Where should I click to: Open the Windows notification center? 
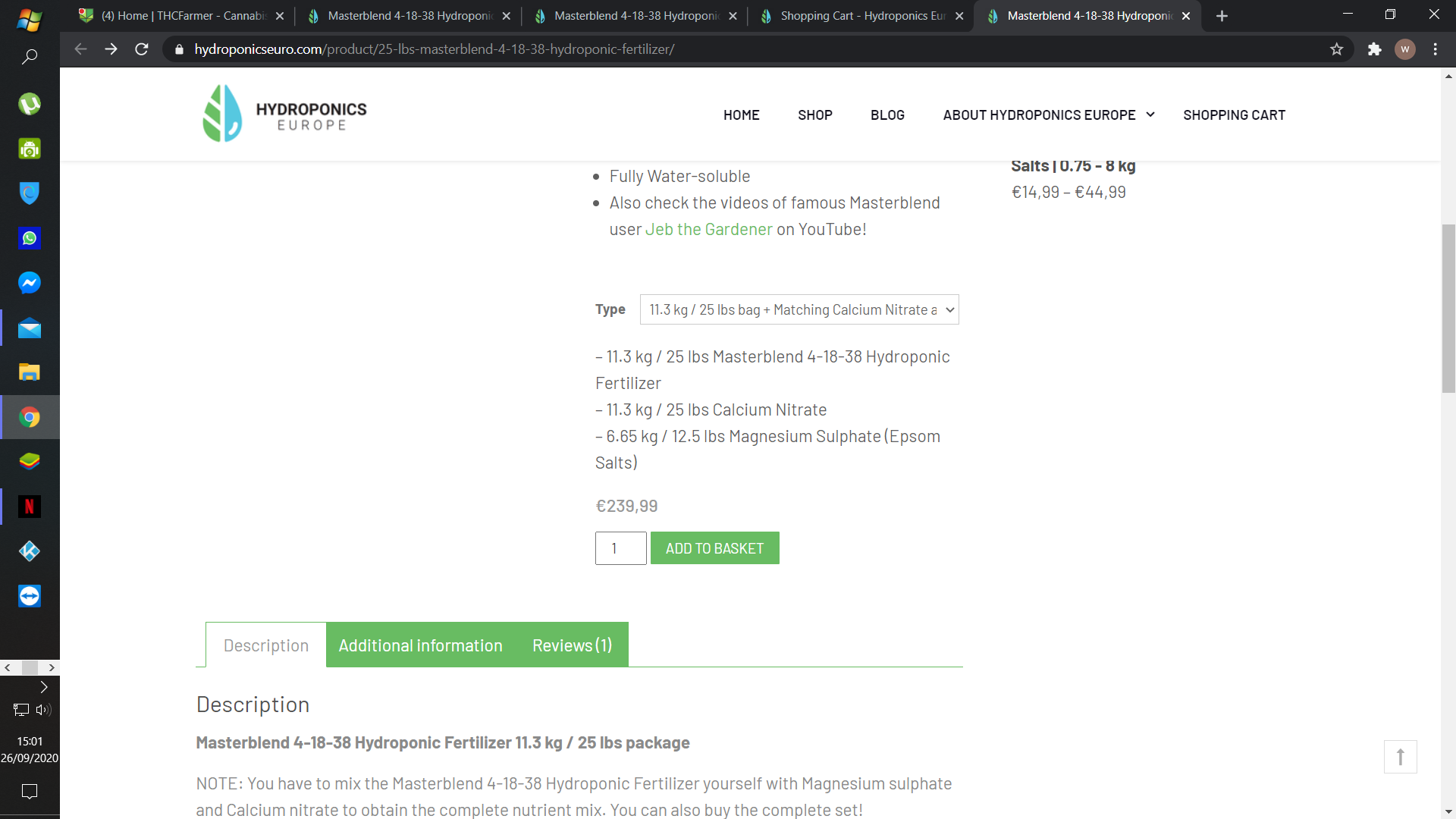30,792
